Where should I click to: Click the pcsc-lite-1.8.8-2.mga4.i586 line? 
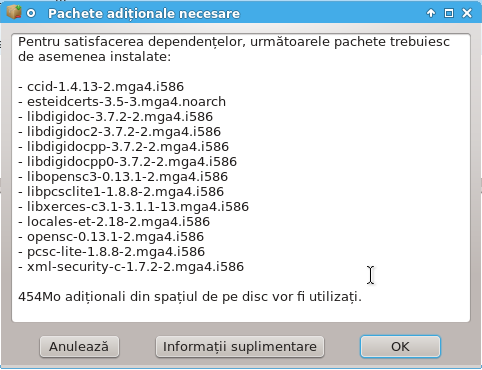click(111, 252)
